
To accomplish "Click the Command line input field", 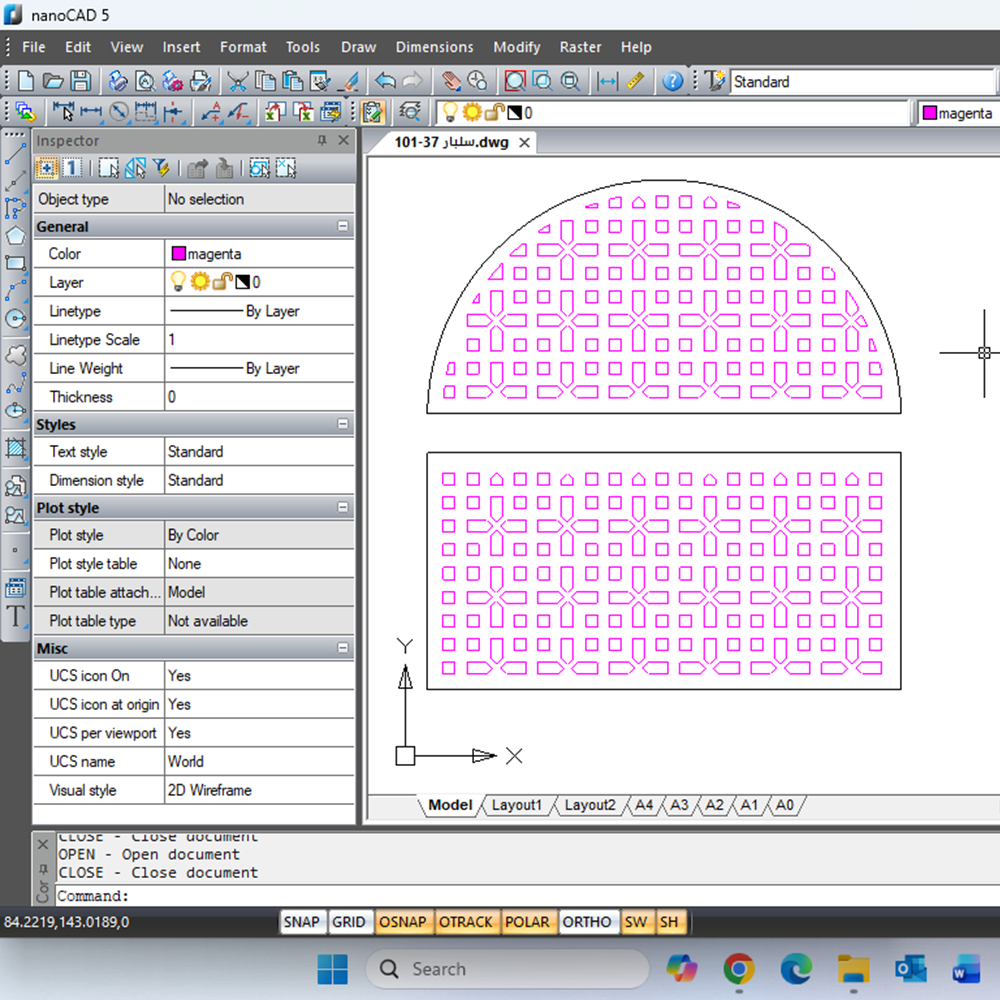I will [400, 896].
